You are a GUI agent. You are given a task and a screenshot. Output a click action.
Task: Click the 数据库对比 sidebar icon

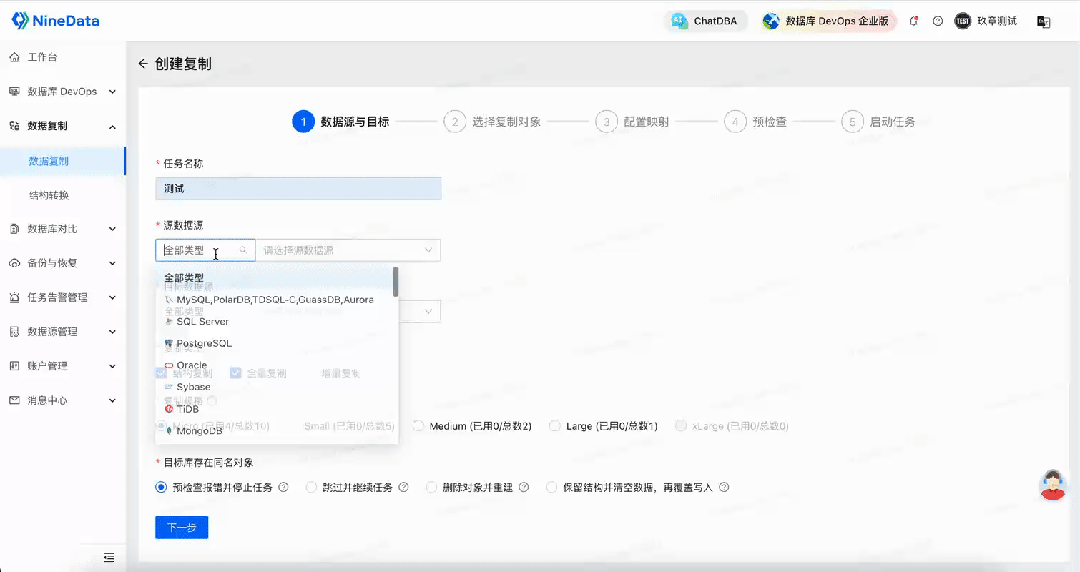(x=14, y=229)
